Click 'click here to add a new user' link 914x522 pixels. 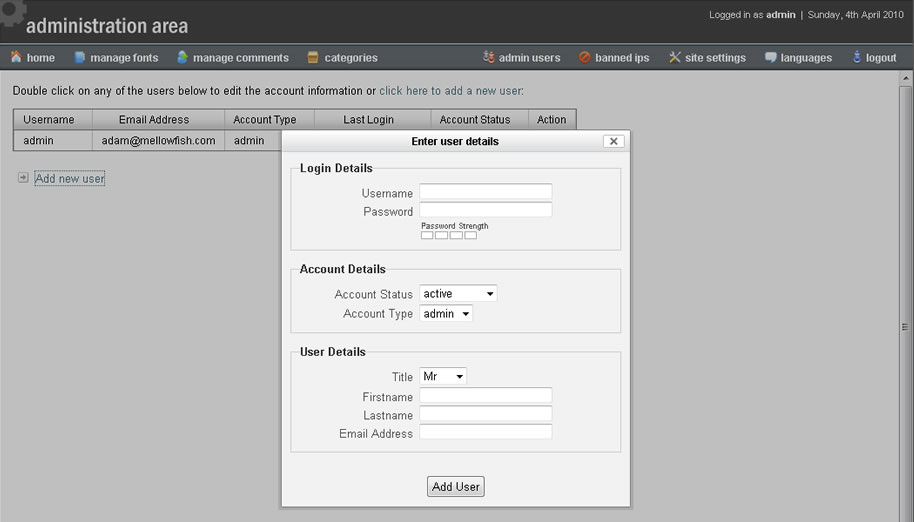tap(451, 91)
